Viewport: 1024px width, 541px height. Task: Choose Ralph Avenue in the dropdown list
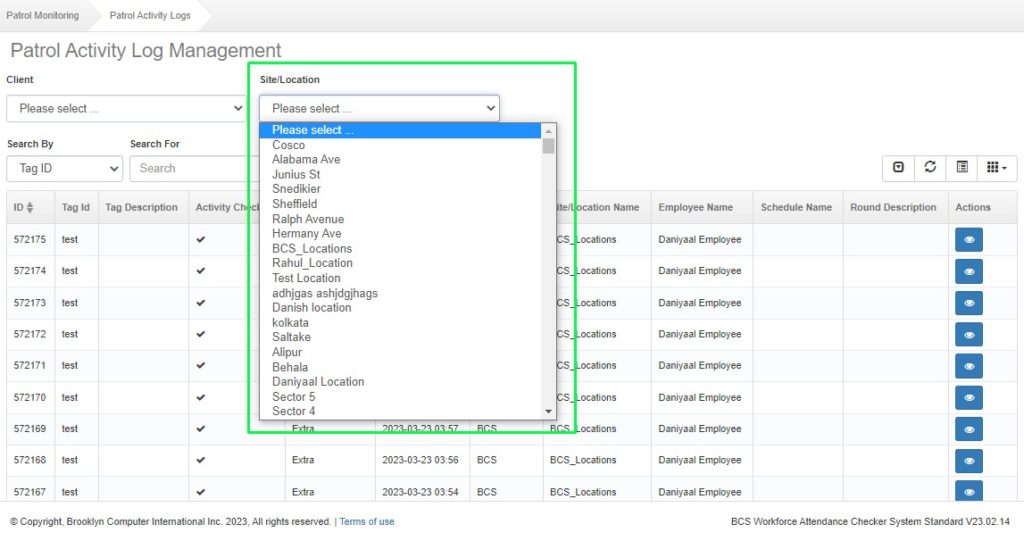point(308,219)
